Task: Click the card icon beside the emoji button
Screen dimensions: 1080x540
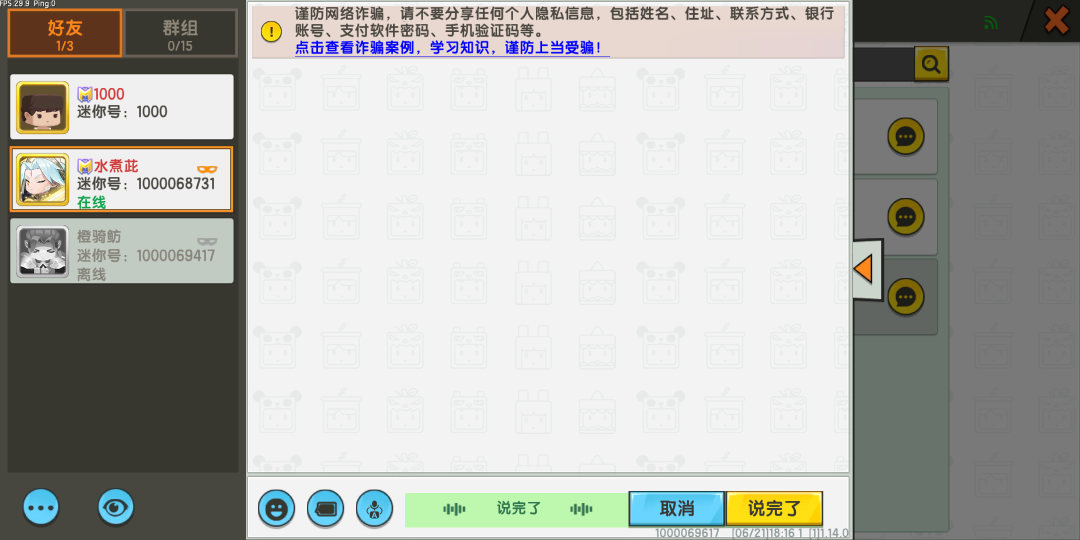Action: (x=325, y=508)
